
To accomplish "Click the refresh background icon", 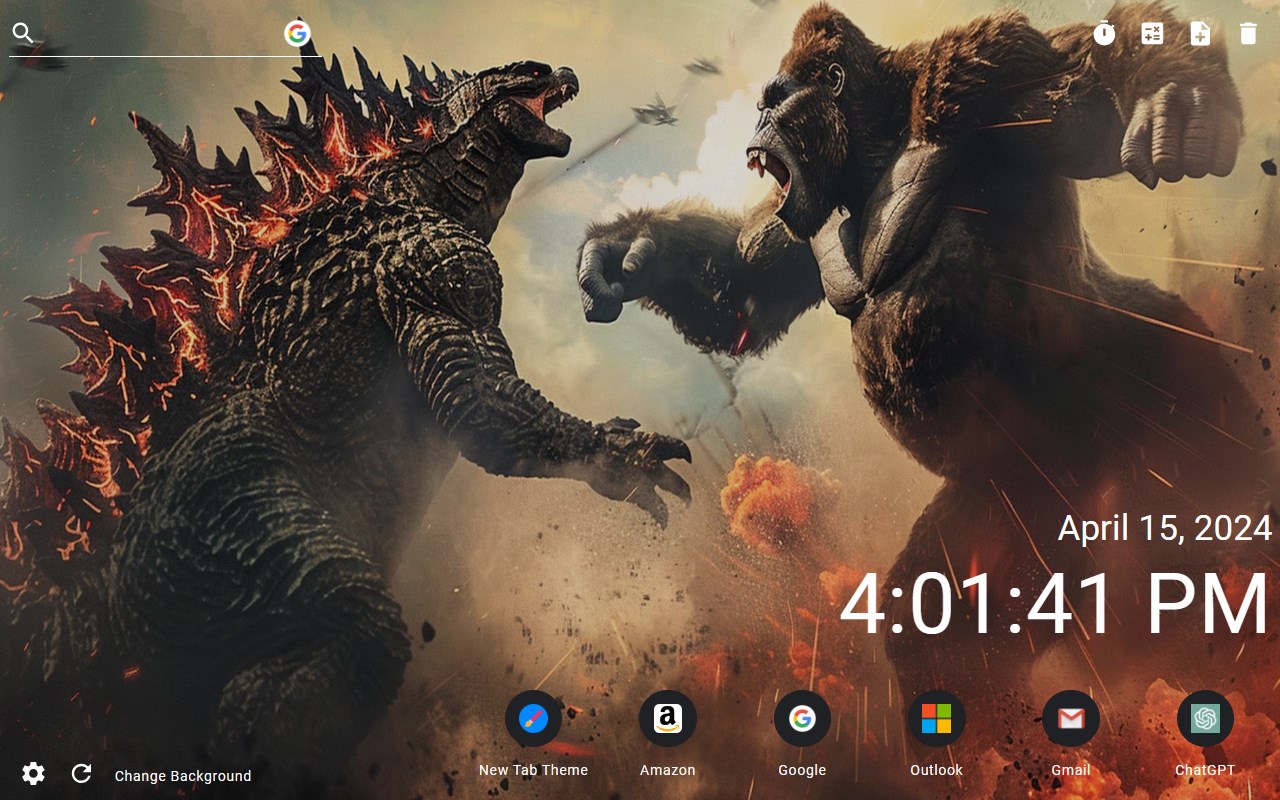I will (81, 773).
